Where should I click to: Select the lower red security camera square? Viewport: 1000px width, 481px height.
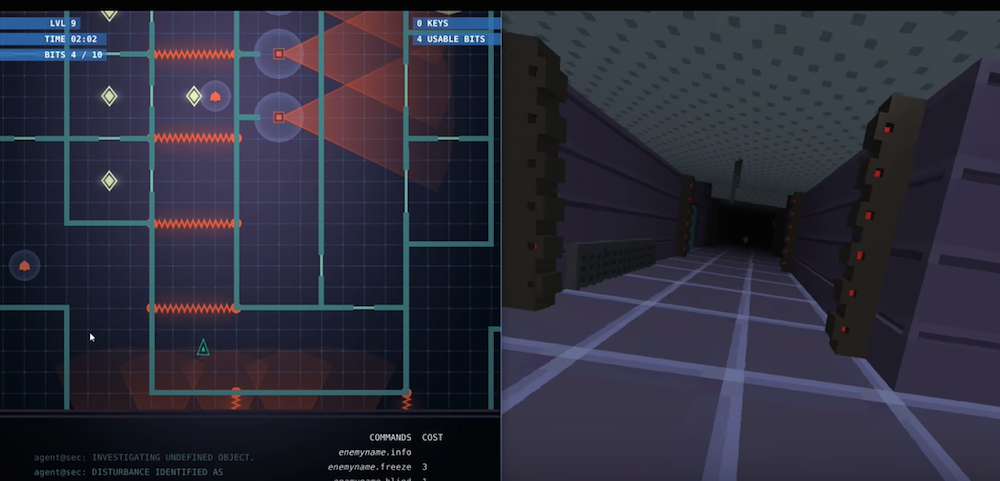(x=279, y=117)
